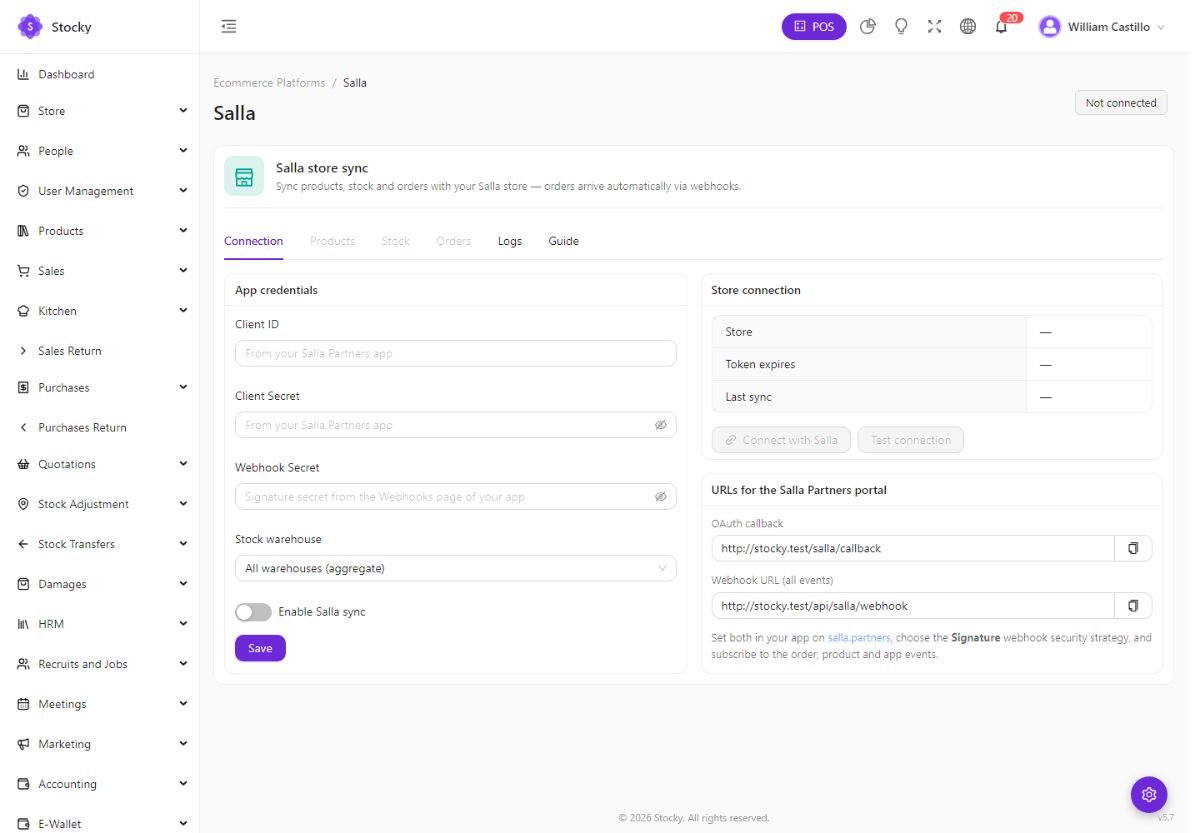Expand the User Management chevron
Viewport: 1200px width, 833px height.
[x=183, y=191]
